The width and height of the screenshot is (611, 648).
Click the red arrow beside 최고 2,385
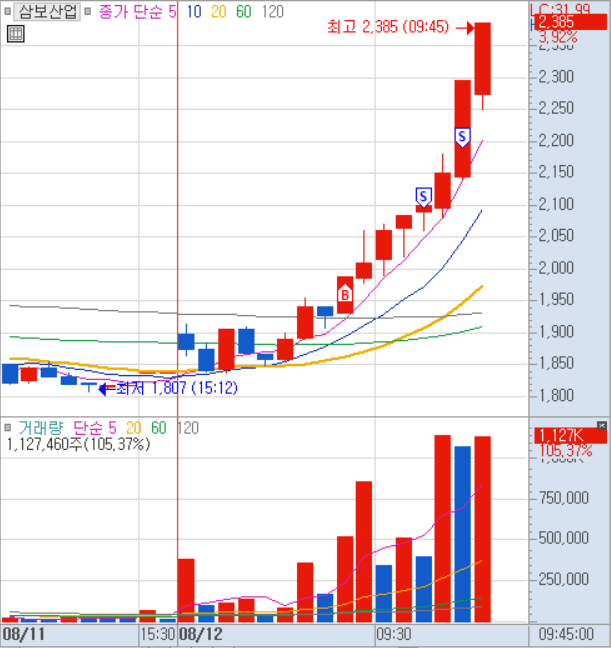[463, 28]
